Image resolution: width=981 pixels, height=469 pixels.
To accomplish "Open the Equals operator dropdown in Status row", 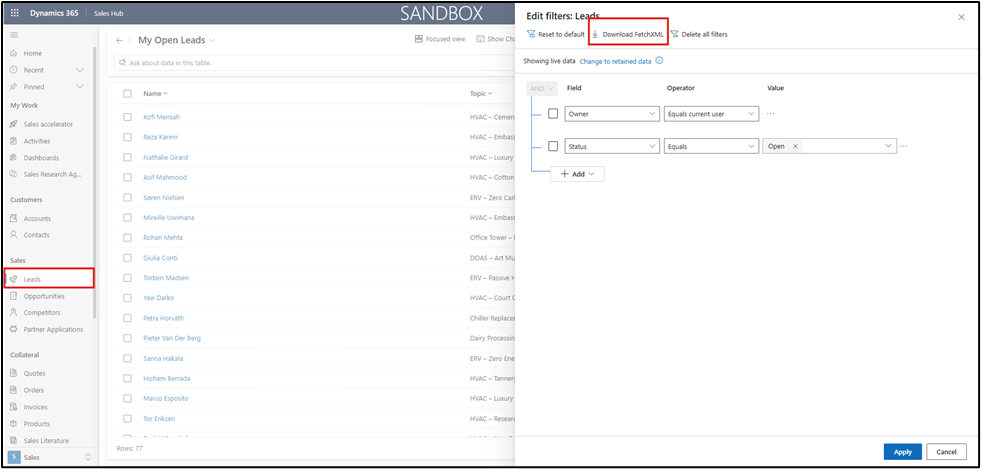I will (711, 146).
